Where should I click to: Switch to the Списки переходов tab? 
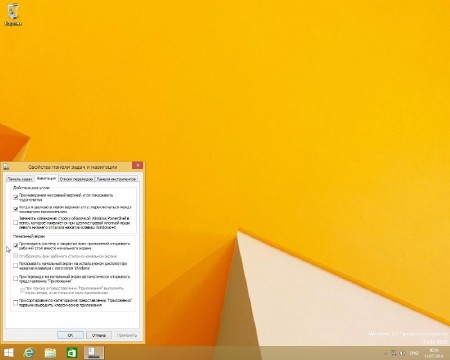pos(76,179)
